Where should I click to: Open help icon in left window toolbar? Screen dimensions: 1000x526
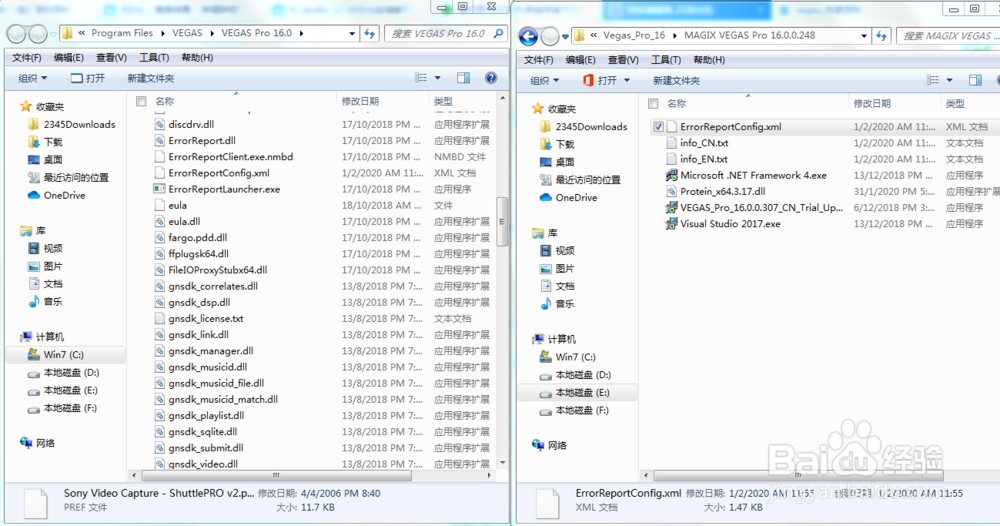tap(490, 78)
